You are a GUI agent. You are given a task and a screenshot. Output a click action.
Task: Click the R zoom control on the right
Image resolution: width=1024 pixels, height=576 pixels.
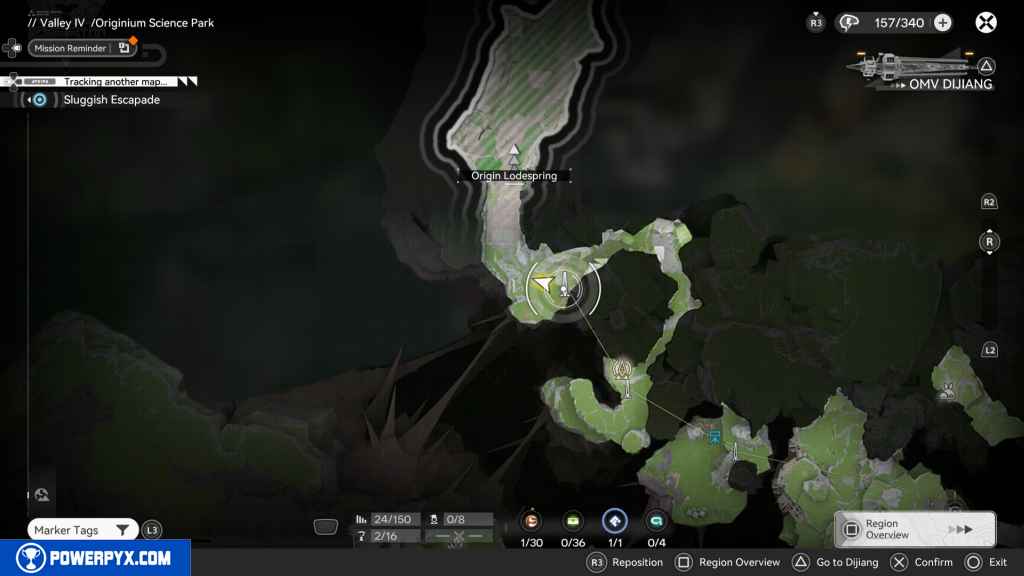click(989, 242)
